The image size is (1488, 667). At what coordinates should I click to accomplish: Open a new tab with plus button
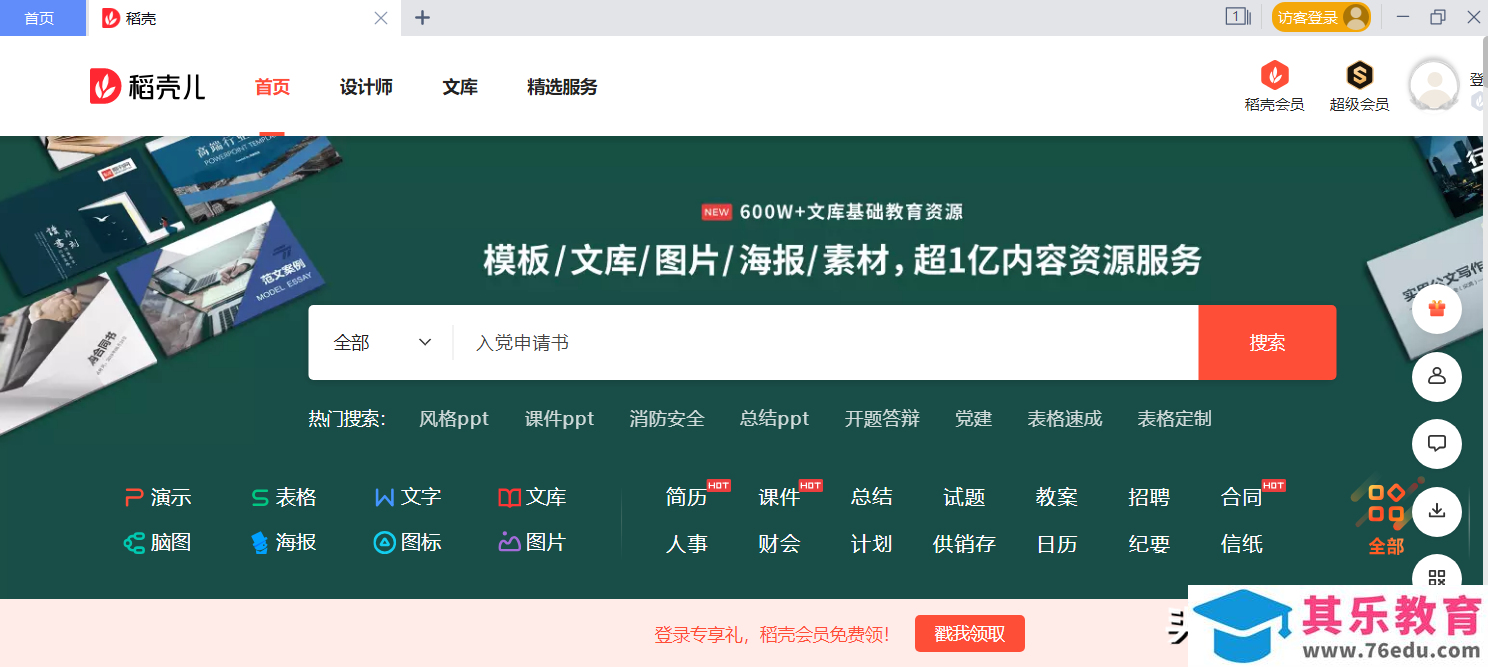[x=422, y=18]
